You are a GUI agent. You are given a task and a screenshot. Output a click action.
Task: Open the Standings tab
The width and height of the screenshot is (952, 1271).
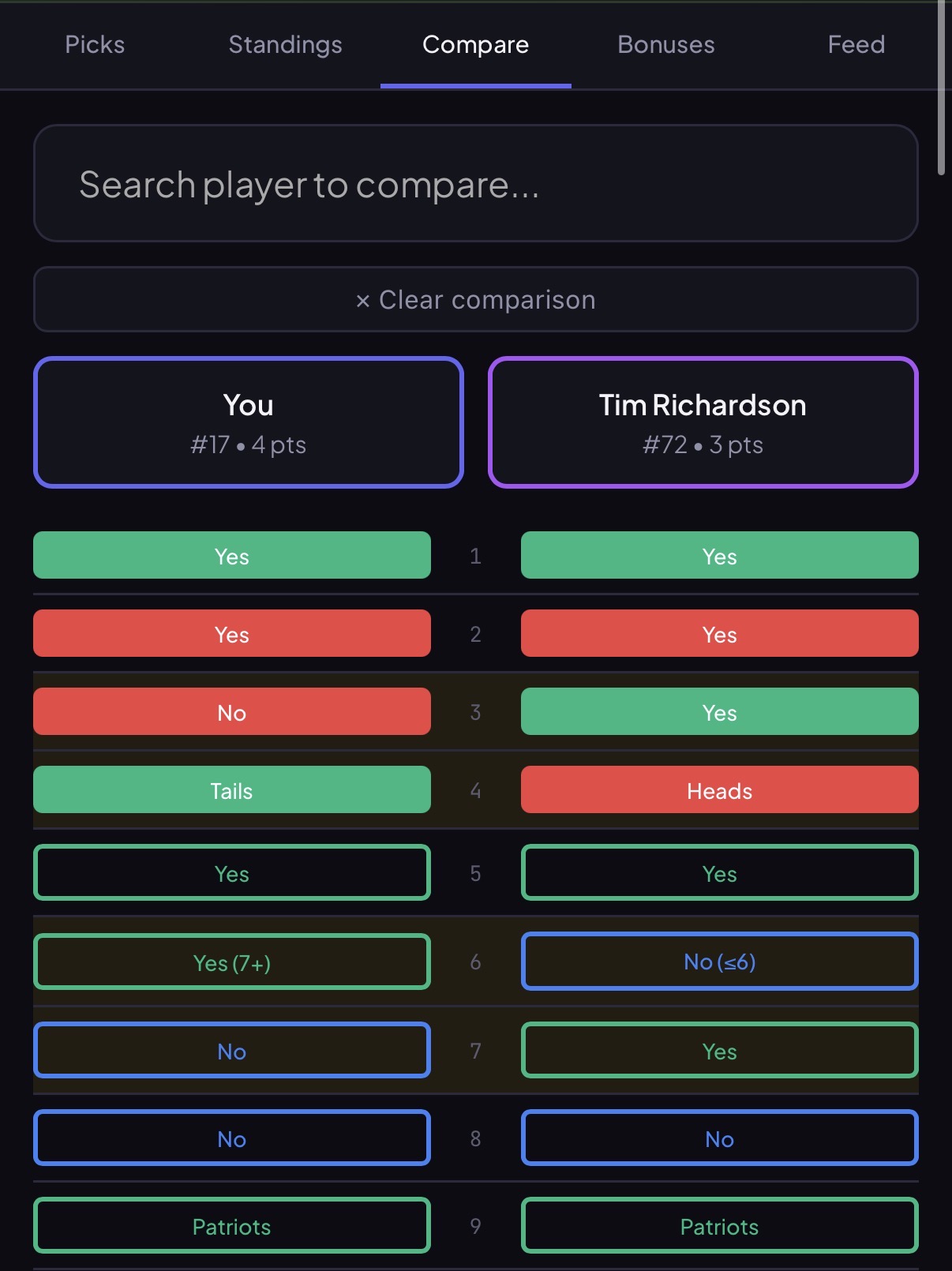click(x=285, y=45)
